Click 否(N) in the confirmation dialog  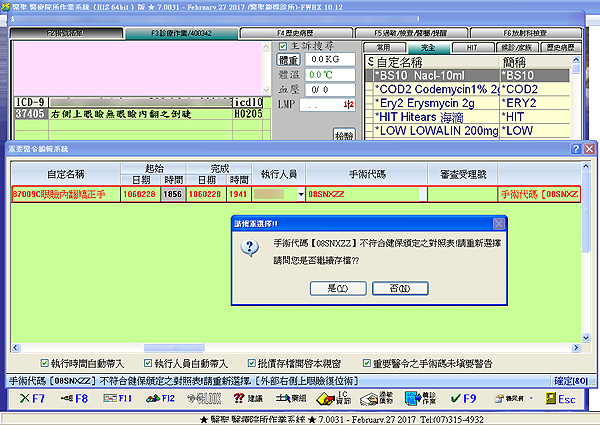point(400,288)
